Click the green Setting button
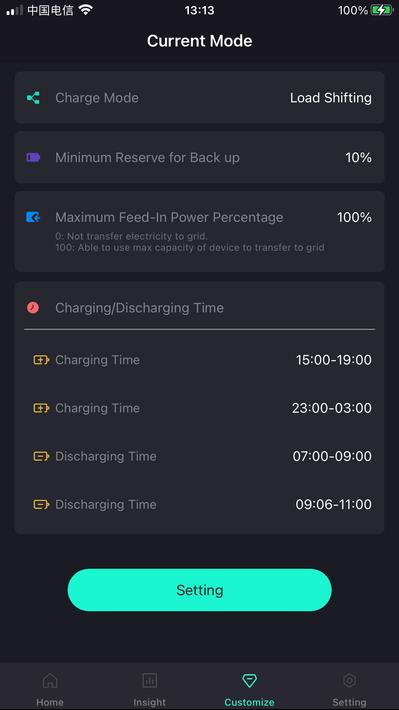 [x=200, y=590]
